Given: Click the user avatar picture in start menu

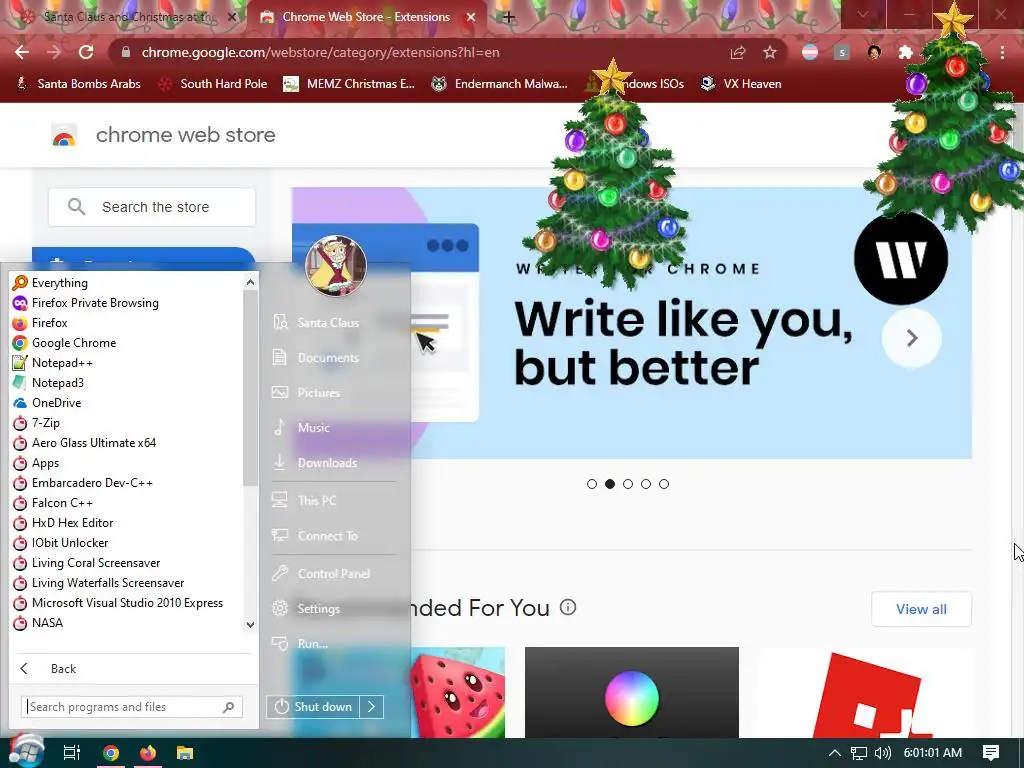Looking at the screenshot, I should 336,266.
